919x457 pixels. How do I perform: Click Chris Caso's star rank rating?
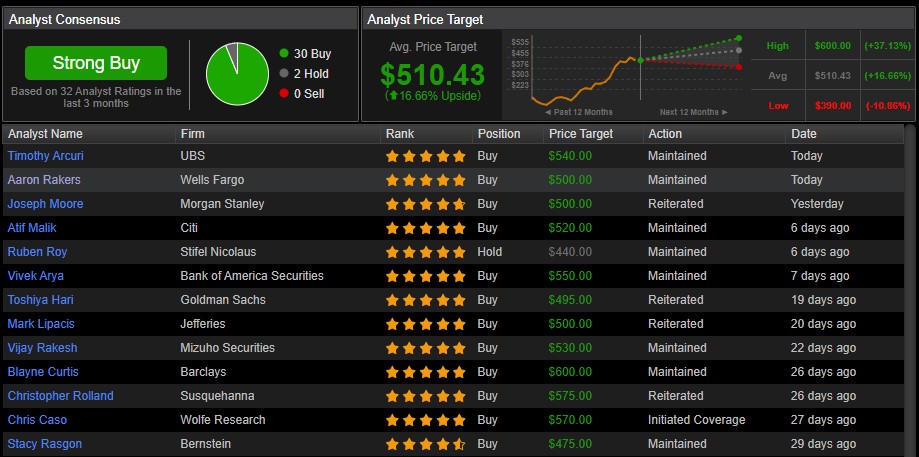pyautogui.click(x=426, y=421)
